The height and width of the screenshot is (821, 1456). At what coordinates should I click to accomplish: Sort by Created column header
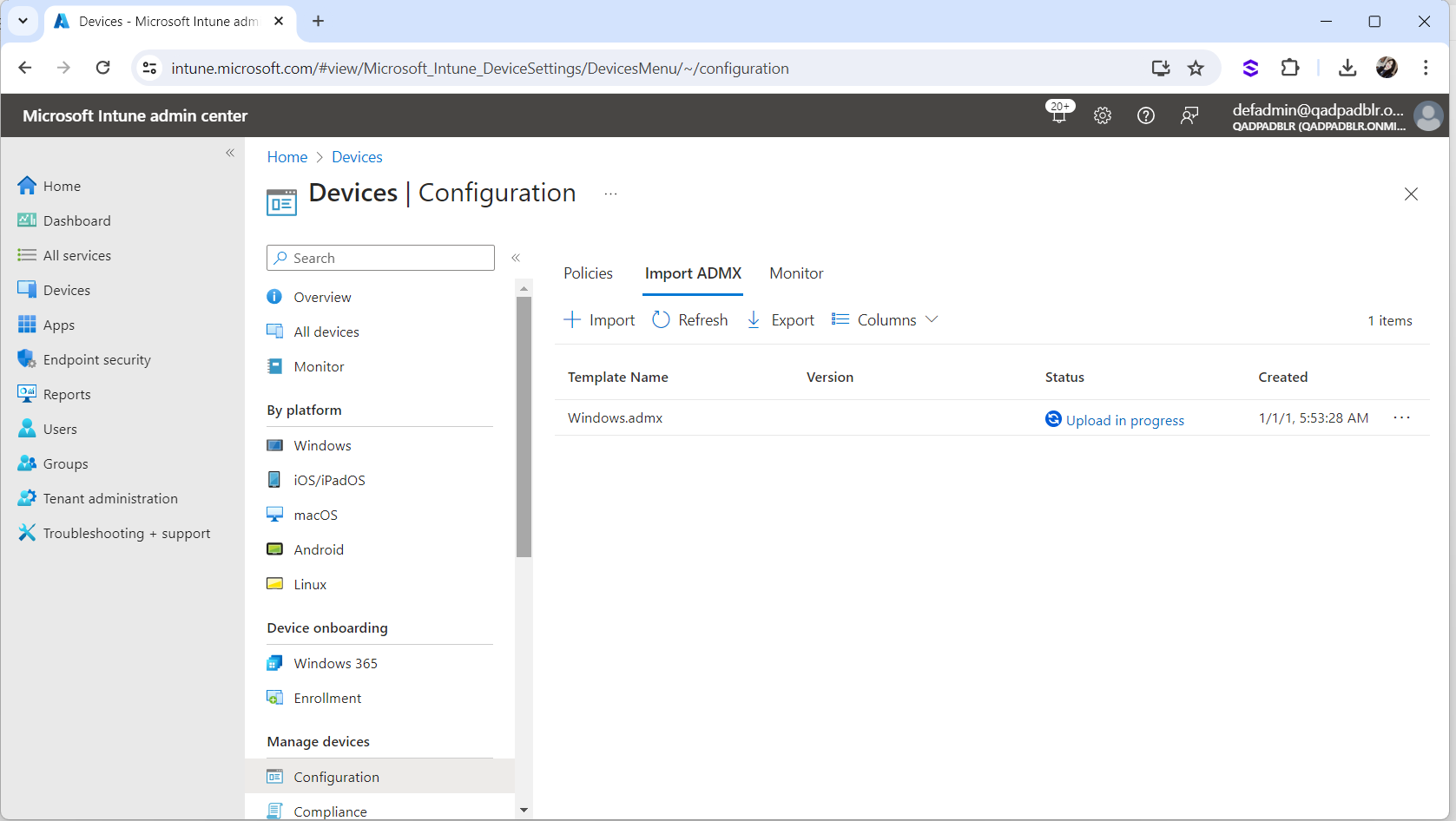coord(1282,377)
